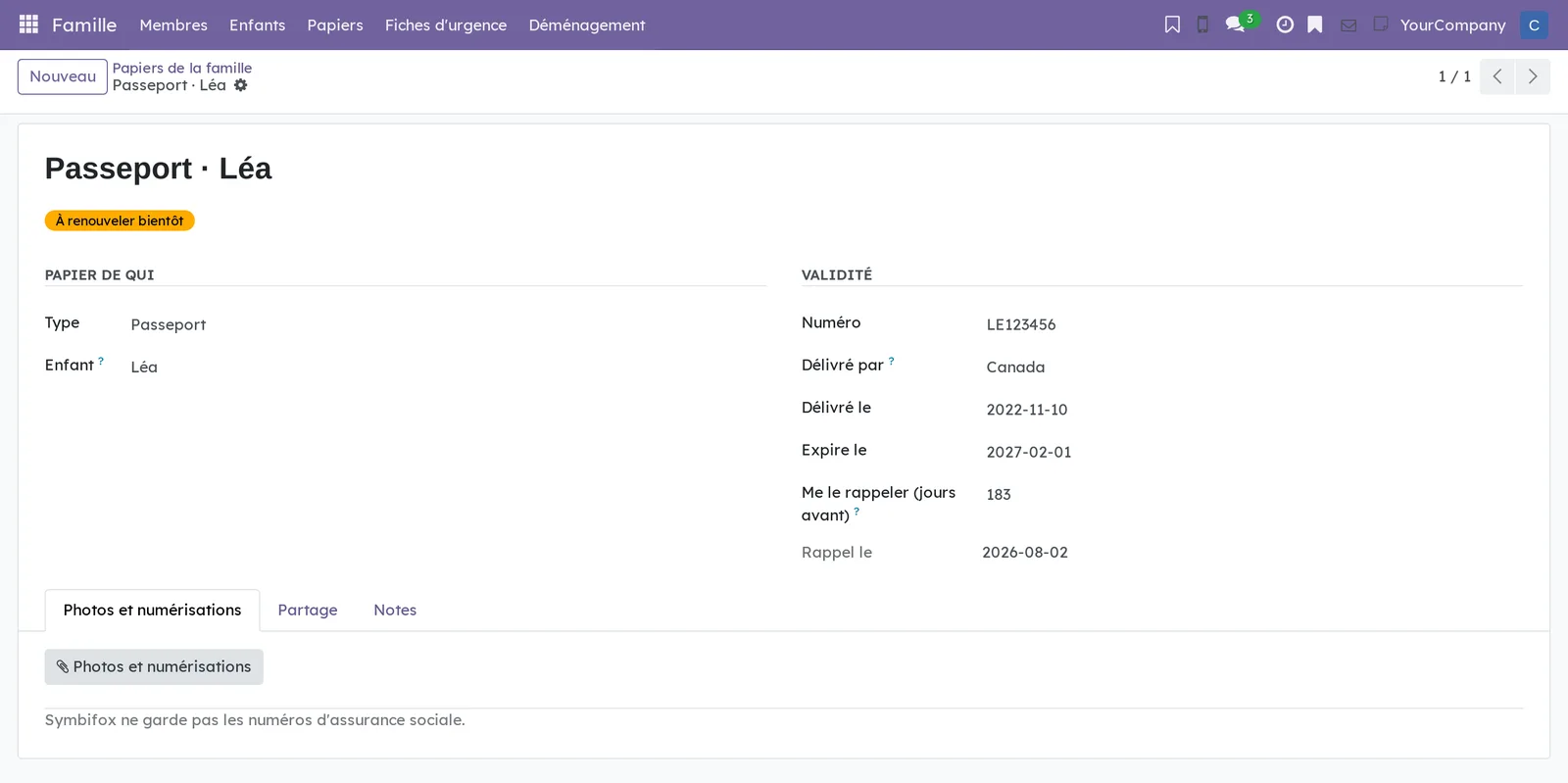Click the Rappel le date 2026-08-02
This screenshot has height=783, width=1568.
1025,553
